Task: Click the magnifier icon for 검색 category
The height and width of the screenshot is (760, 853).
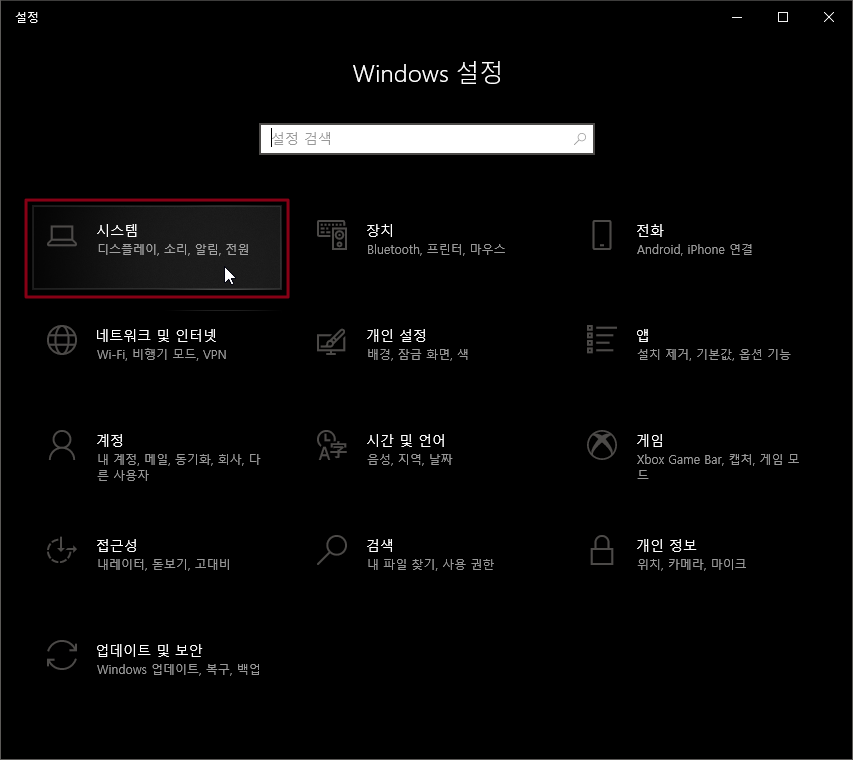Action: (332, 550)
